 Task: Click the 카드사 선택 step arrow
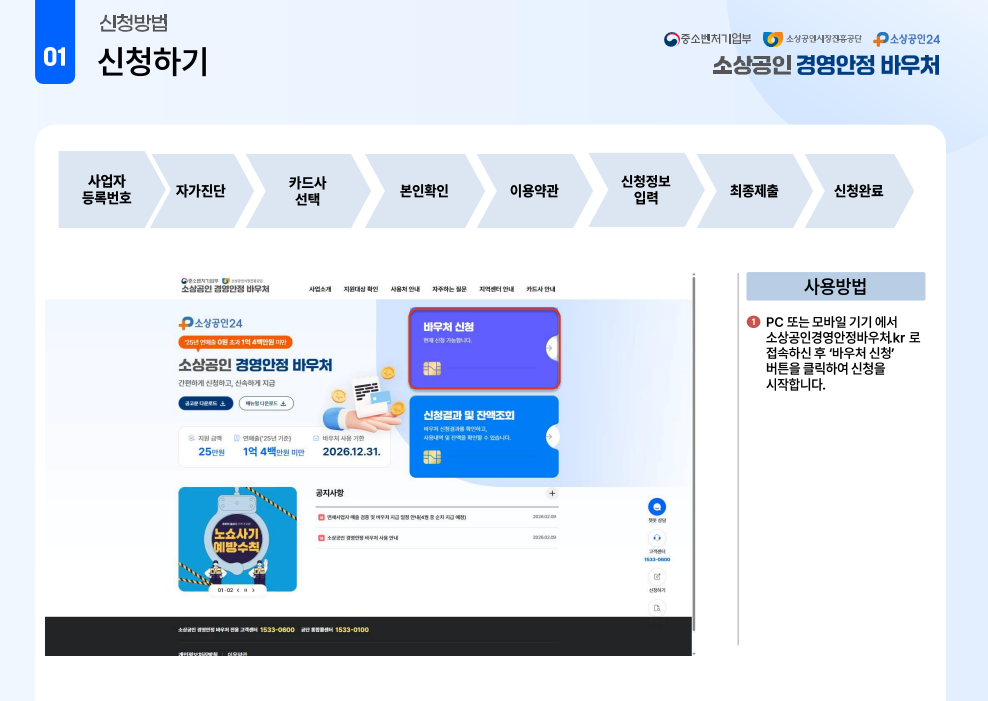[x=307, y=191]
